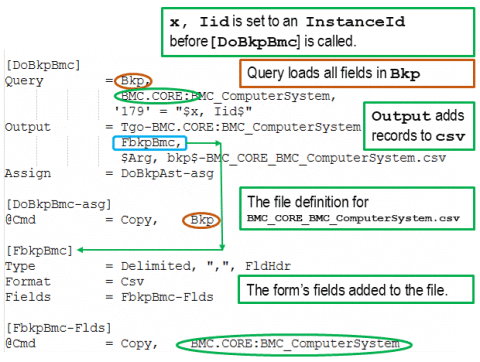Click the Assign value DoBkpAst-asg
The width and height of the screenshot is (480, 362).
(167, 173)
